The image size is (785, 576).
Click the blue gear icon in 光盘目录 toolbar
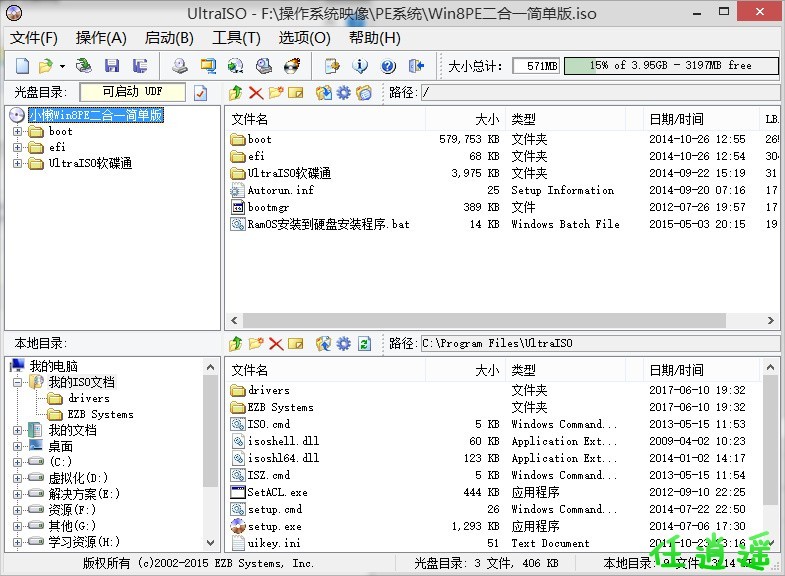click(x=343, y=93)
